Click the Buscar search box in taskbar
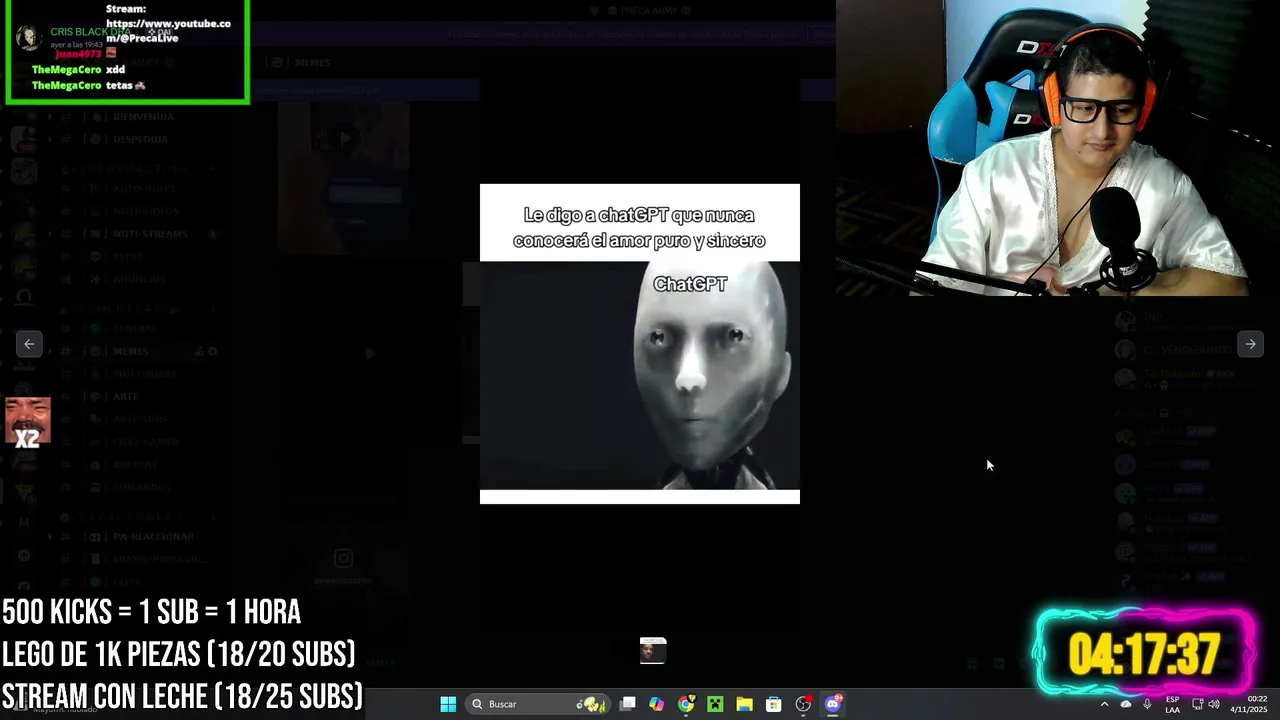1280x720 pixels. [x=540, y=704]
